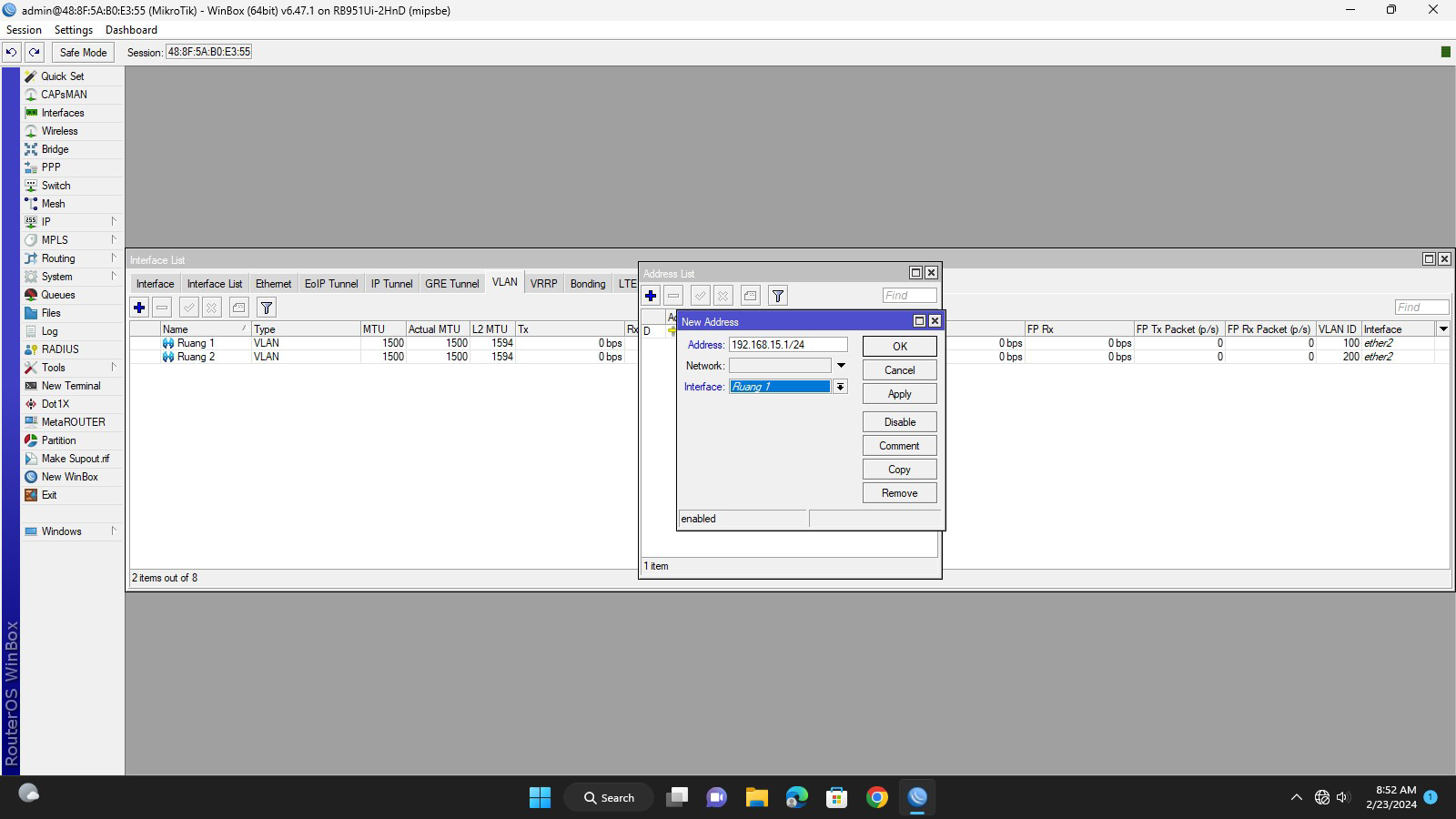Click add (+) icon in Address List window

pyautogui.click(x=651, y=296)
